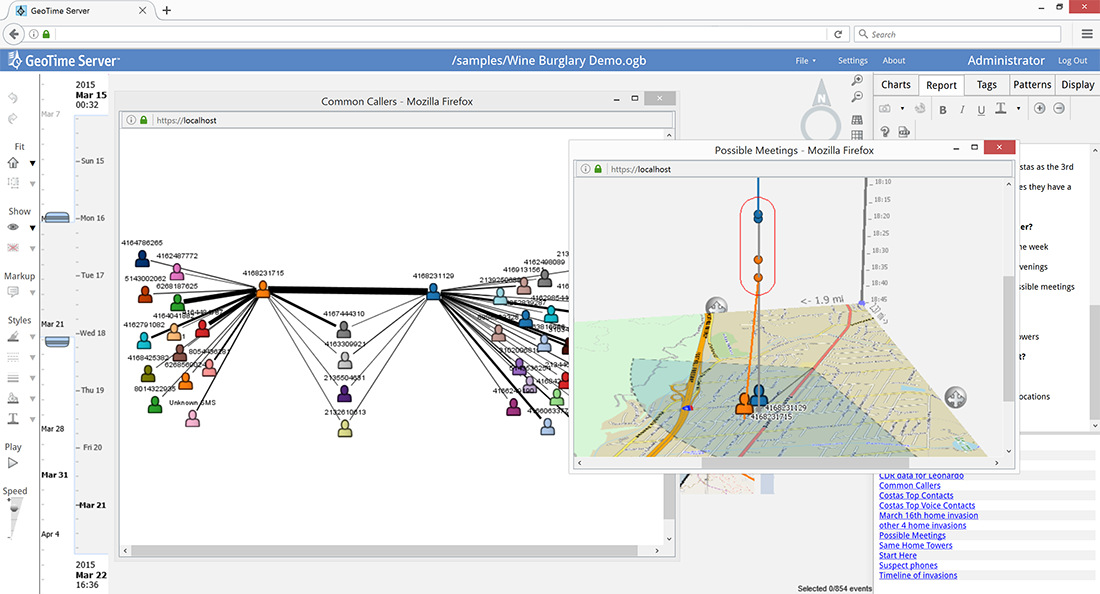Click the minus circle icon in Report toolbar
Screen dimensions: 1100x594
pyautogui.click(x=1059, y=108)
